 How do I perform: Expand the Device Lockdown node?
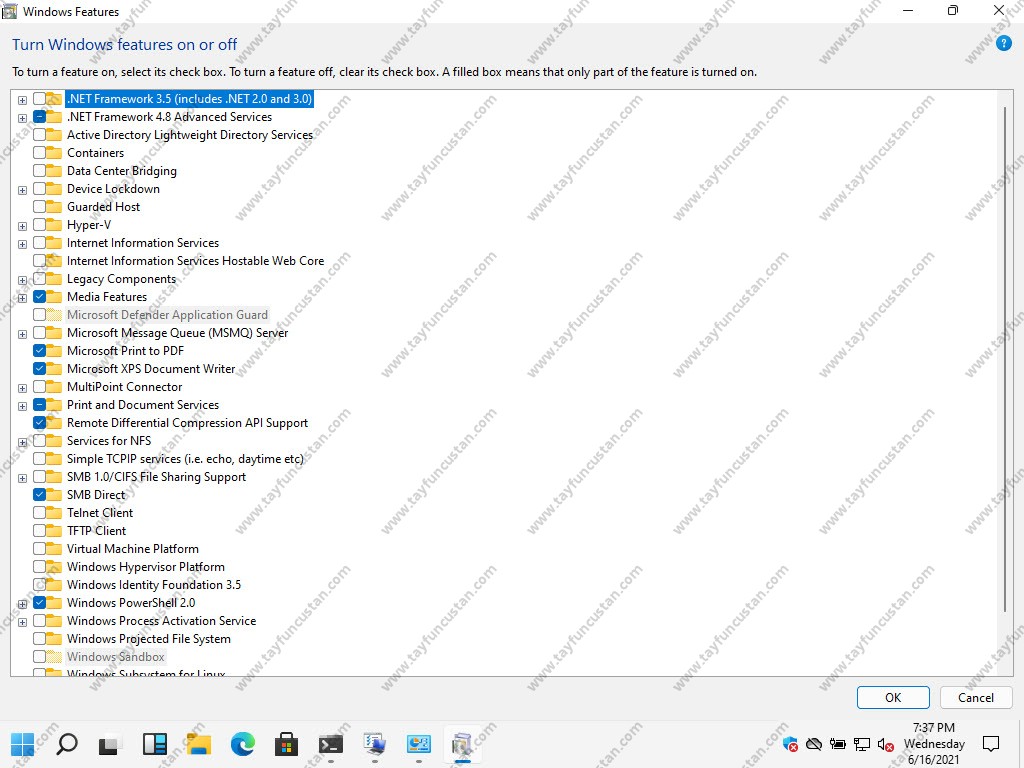[22, 190]
